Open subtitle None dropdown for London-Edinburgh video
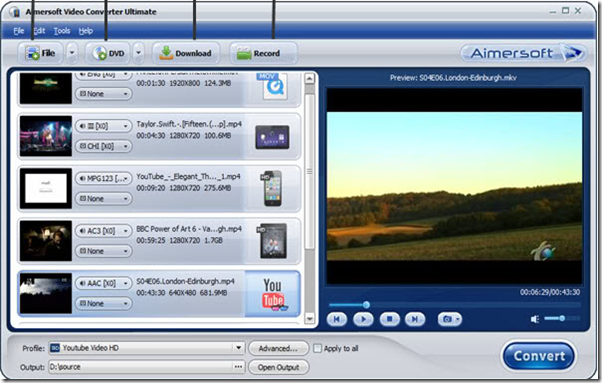 click(103, 304)
